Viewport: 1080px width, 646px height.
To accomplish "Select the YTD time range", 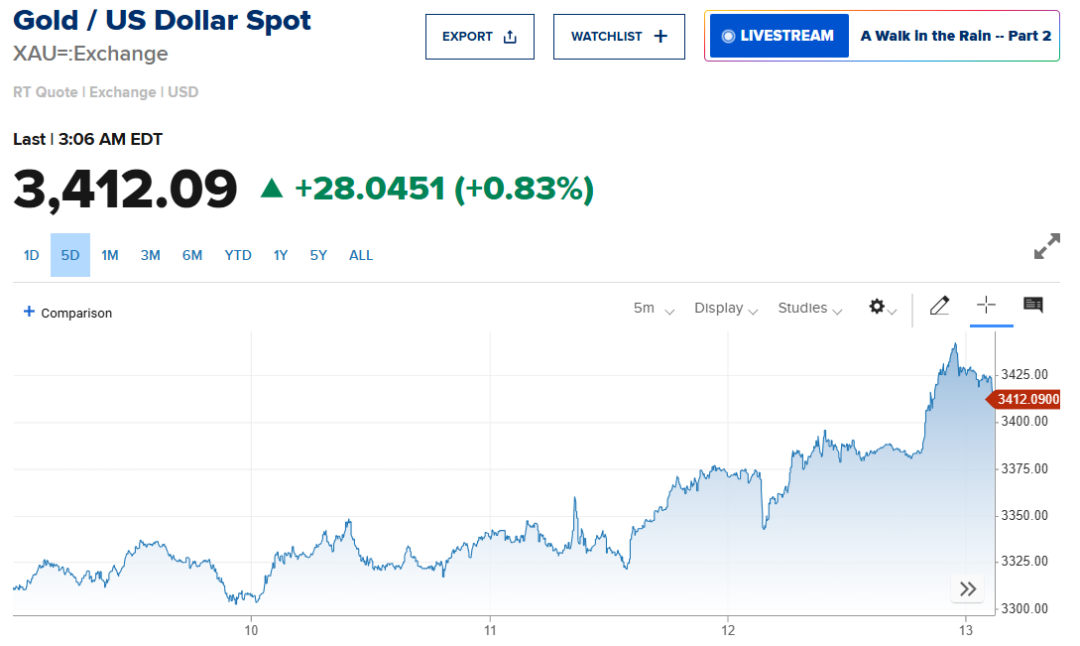I will (238, 255).
